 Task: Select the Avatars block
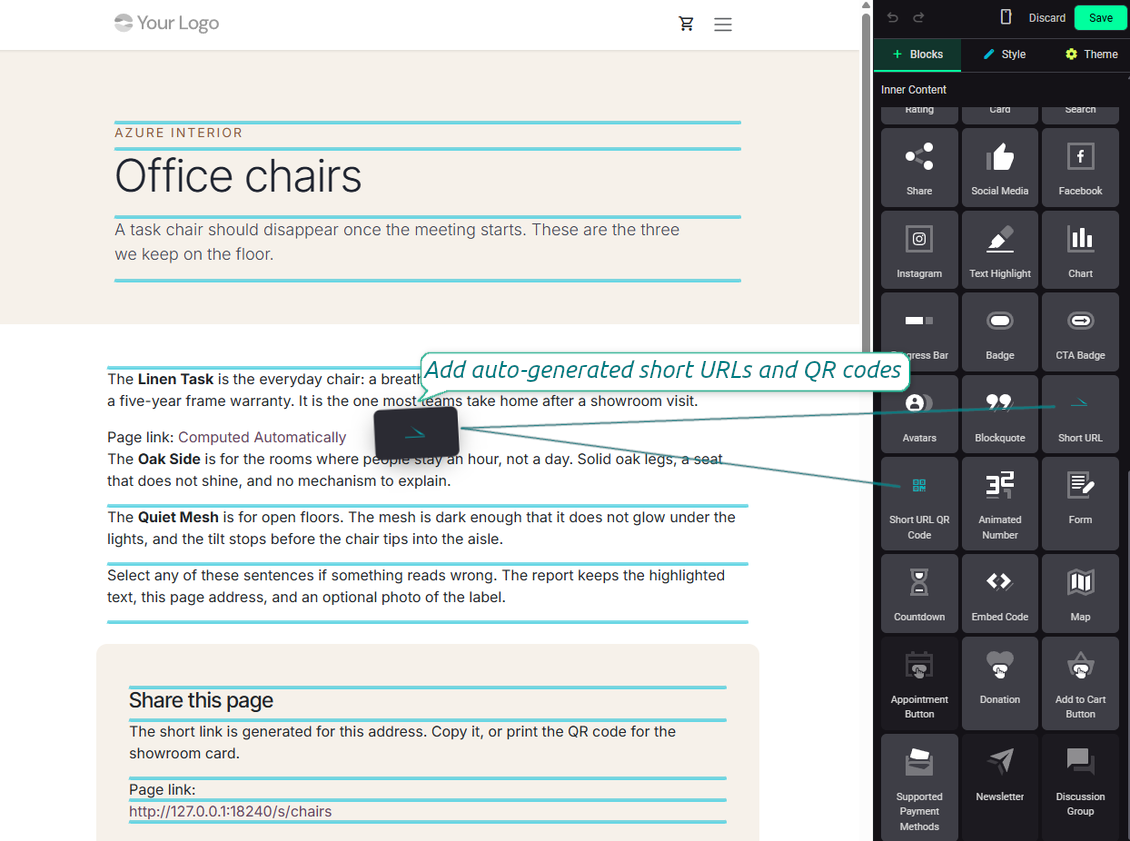click(x=919, y=414)
